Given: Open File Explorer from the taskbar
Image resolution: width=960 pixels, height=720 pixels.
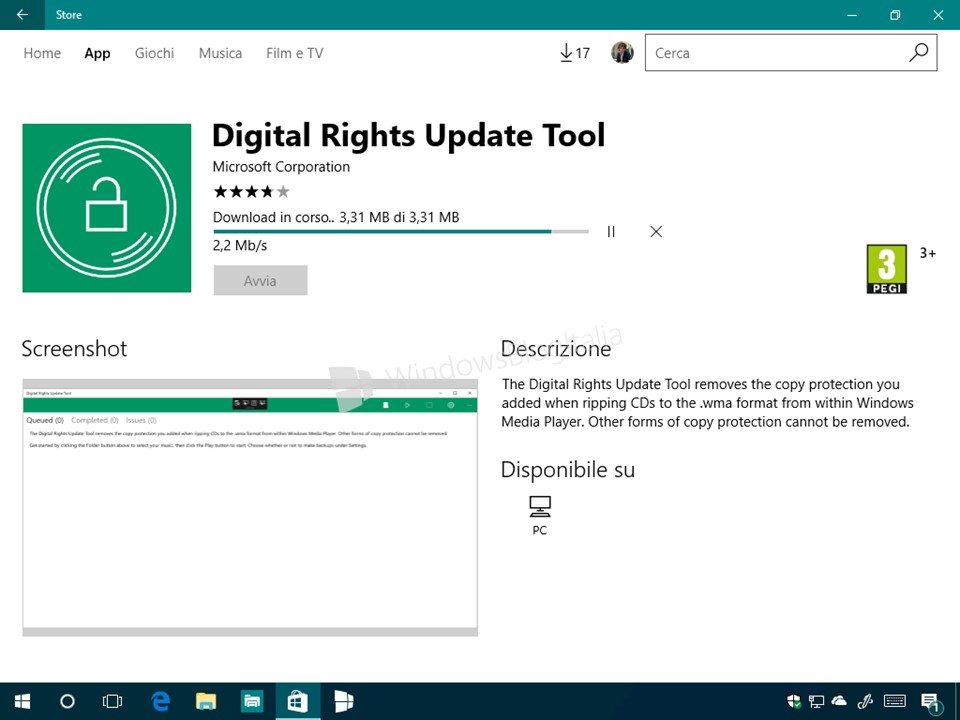Looking at the screenshot, I should [206, 701].
